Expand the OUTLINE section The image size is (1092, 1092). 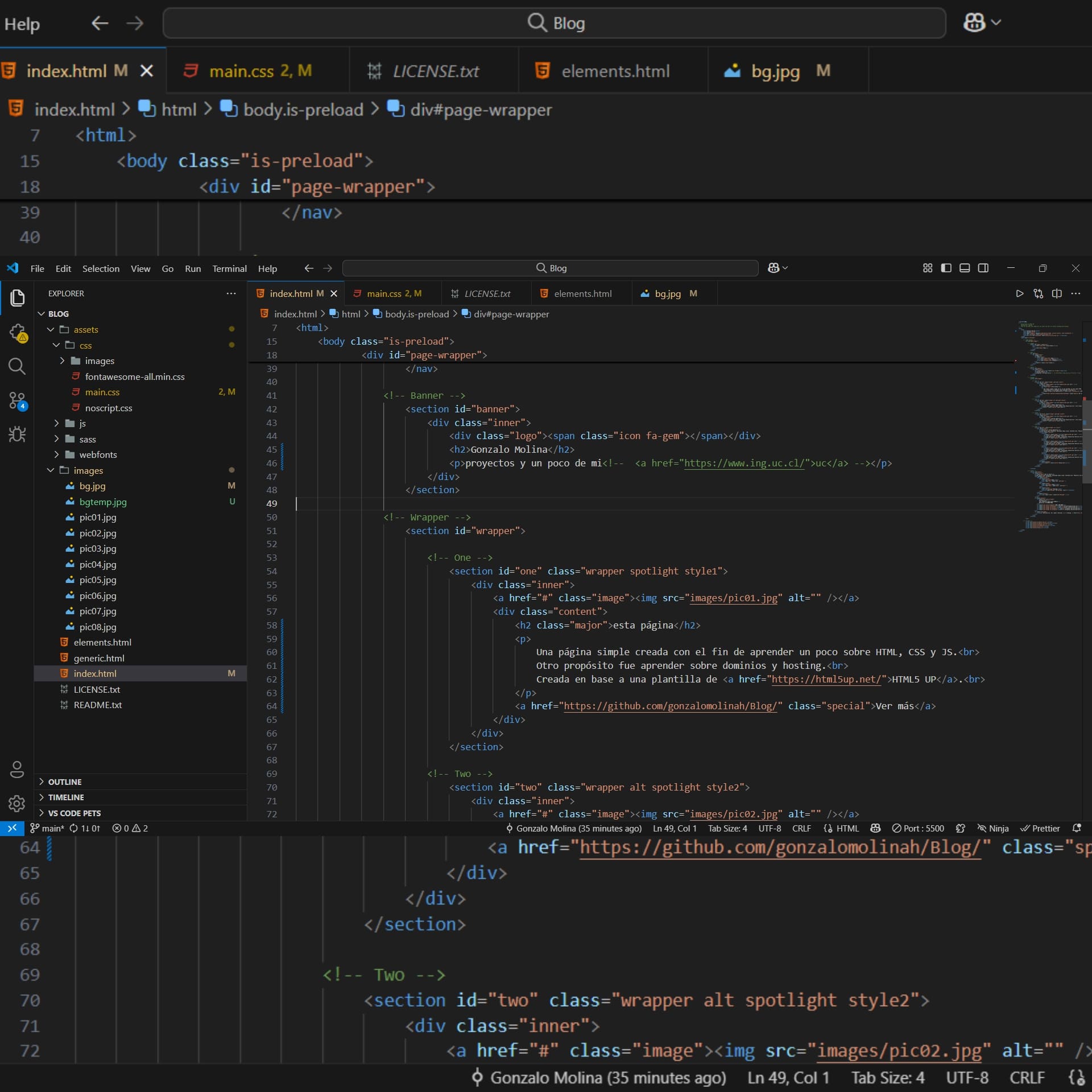(x=64, y=781)
